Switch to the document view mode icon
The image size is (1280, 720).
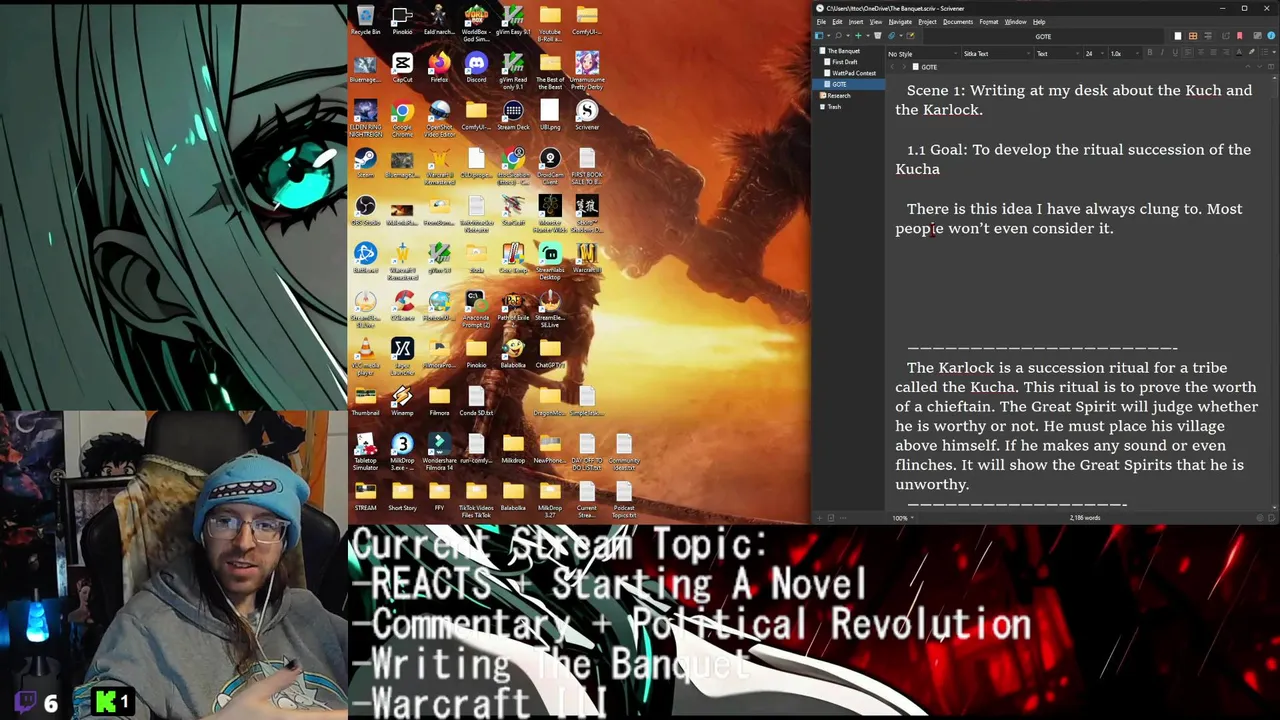pos(1178,36)
